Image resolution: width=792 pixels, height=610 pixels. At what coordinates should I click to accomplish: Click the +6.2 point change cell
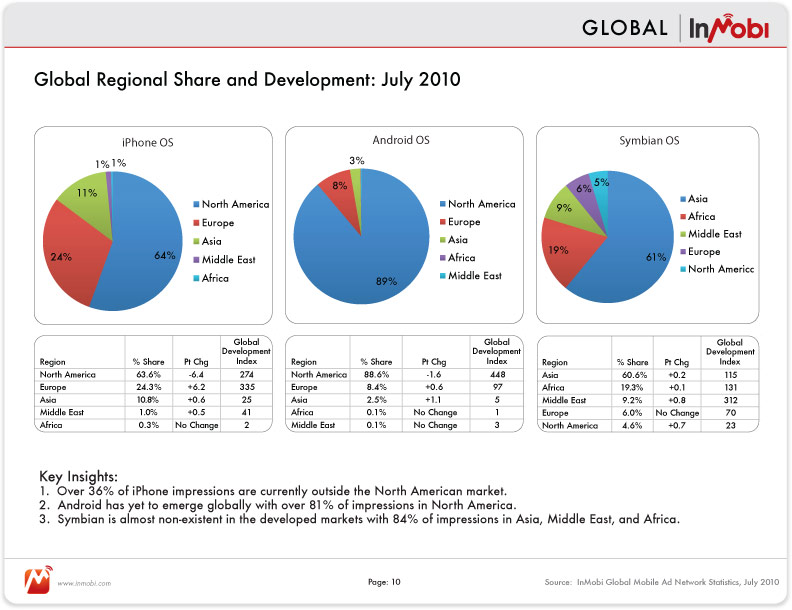click(x=196, y=387)
